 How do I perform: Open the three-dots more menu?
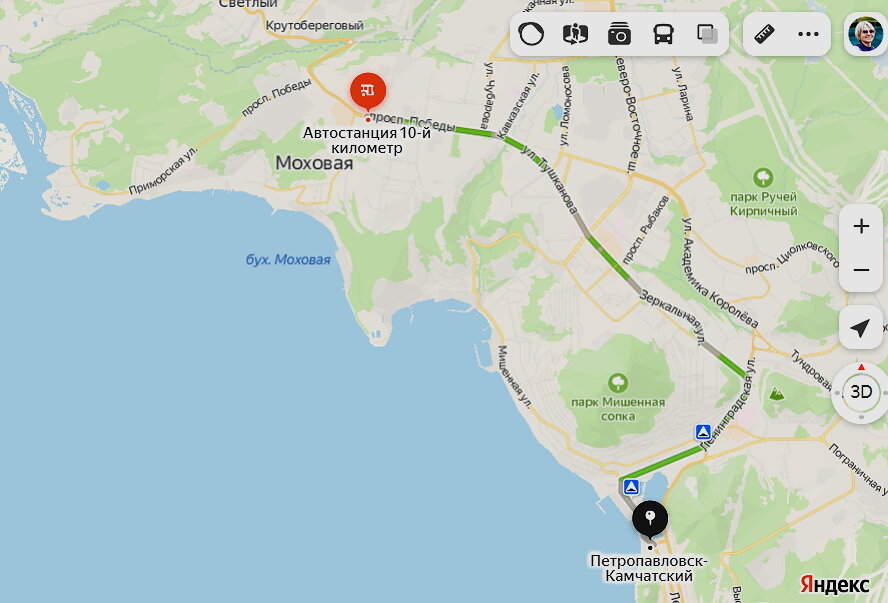pos(808,34)
